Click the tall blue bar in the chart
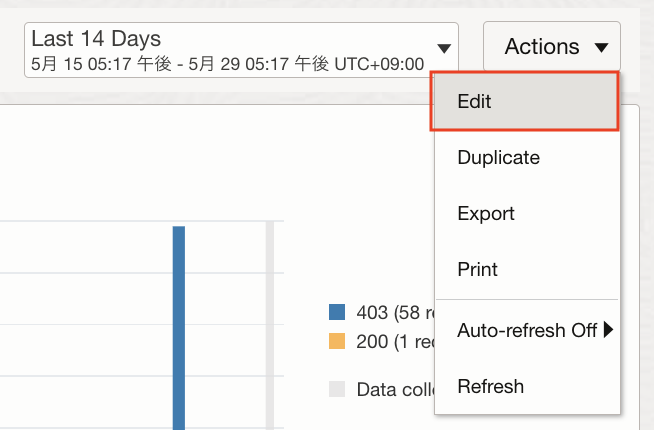The height and width of the screenshot is (430, 654). click(x=179, y=328)
